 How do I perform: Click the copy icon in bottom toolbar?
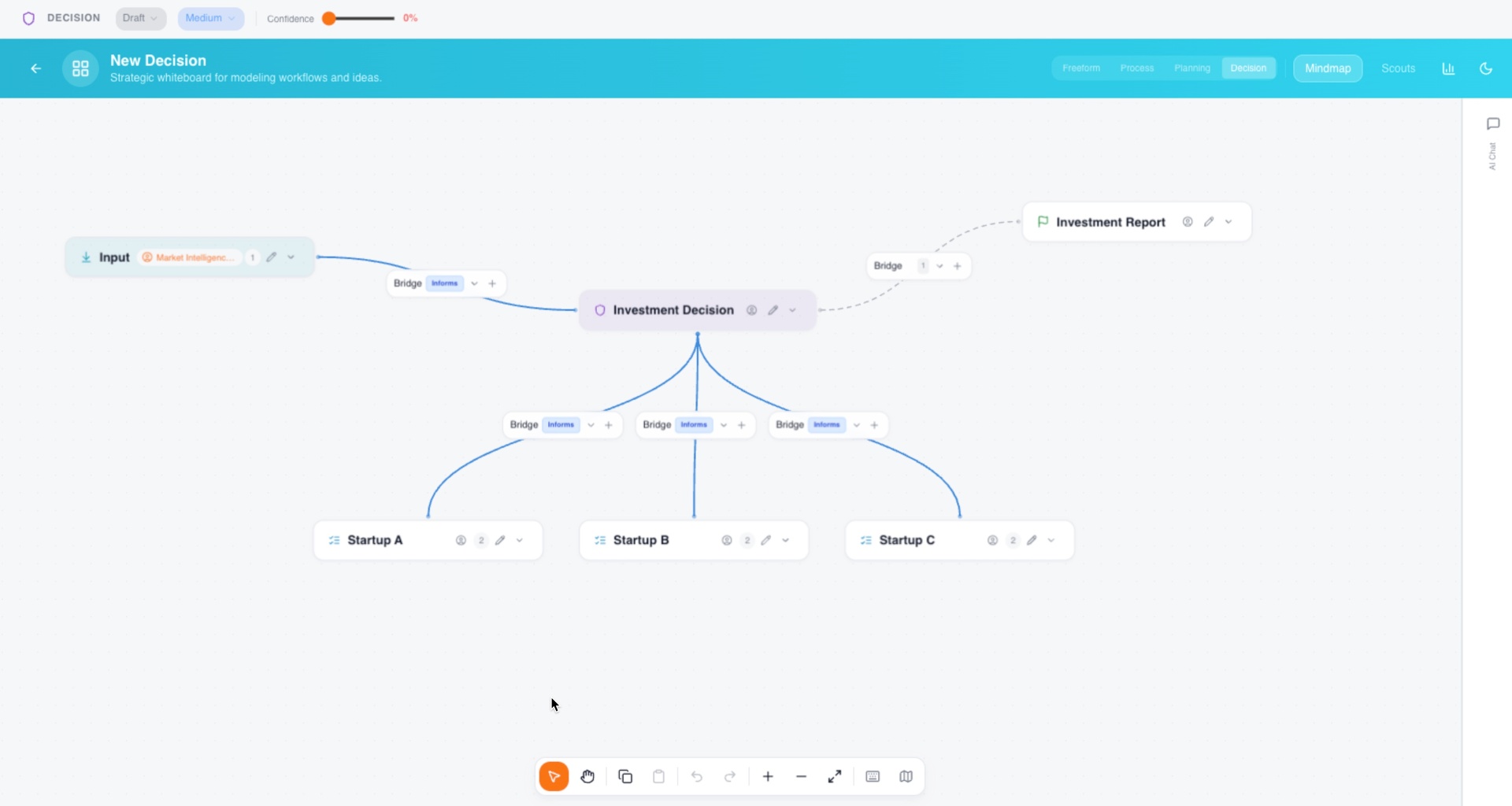tap(625, 777)
